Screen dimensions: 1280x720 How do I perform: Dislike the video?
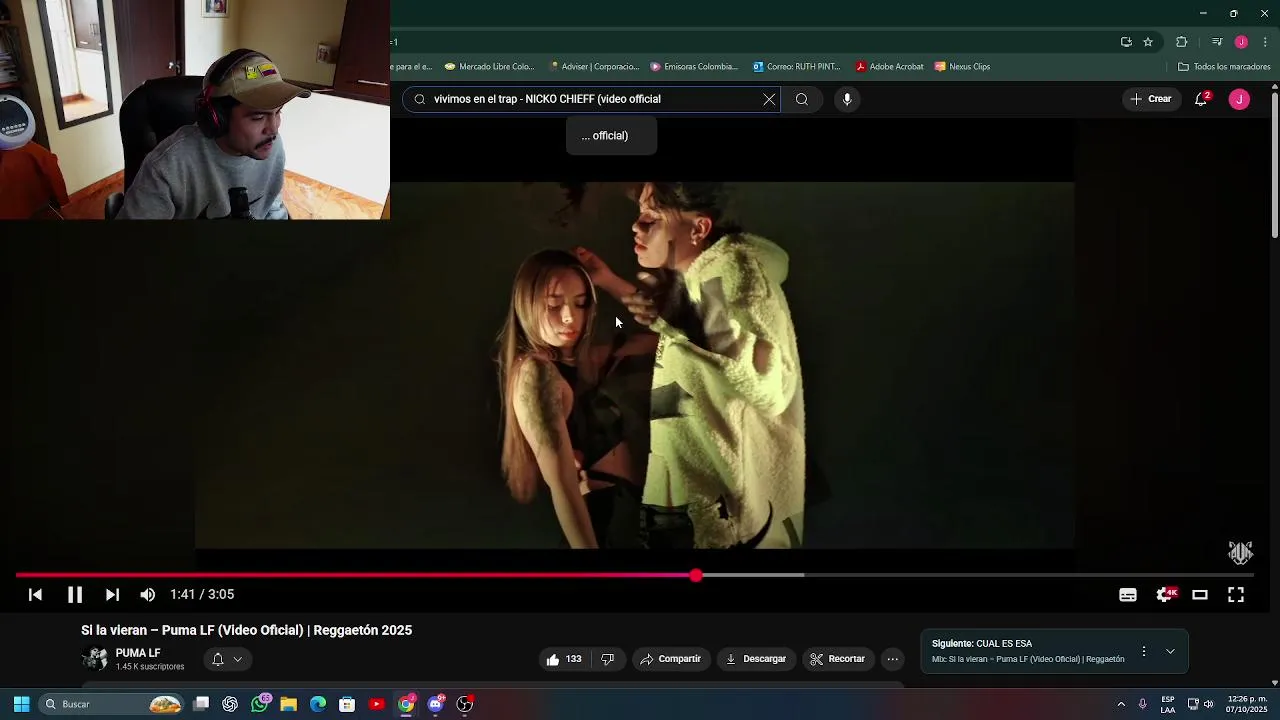click(x=607, y=659)
